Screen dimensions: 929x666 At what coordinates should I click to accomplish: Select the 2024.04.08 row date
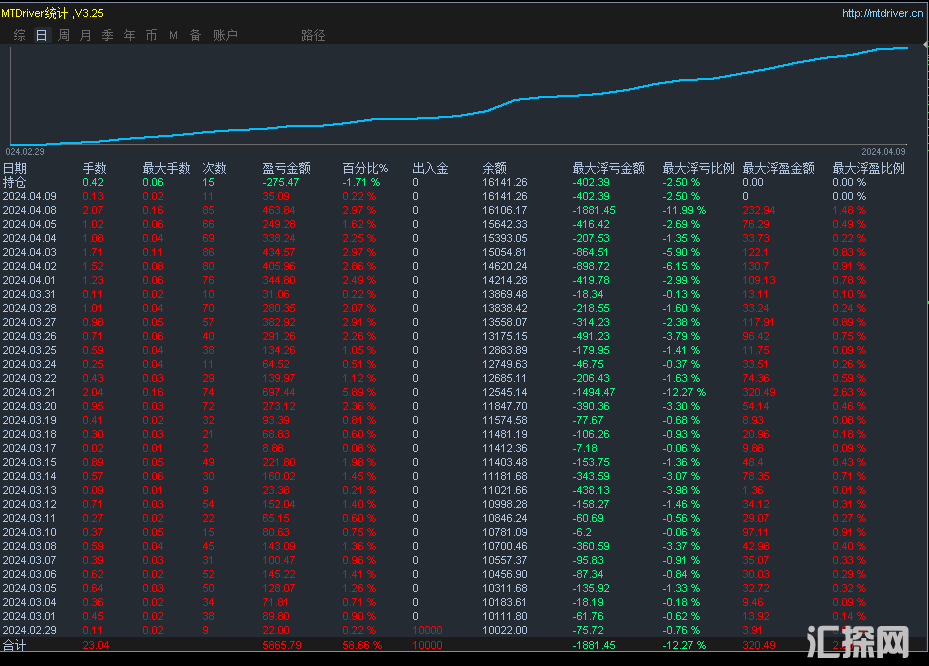click(x=30, y=210)
